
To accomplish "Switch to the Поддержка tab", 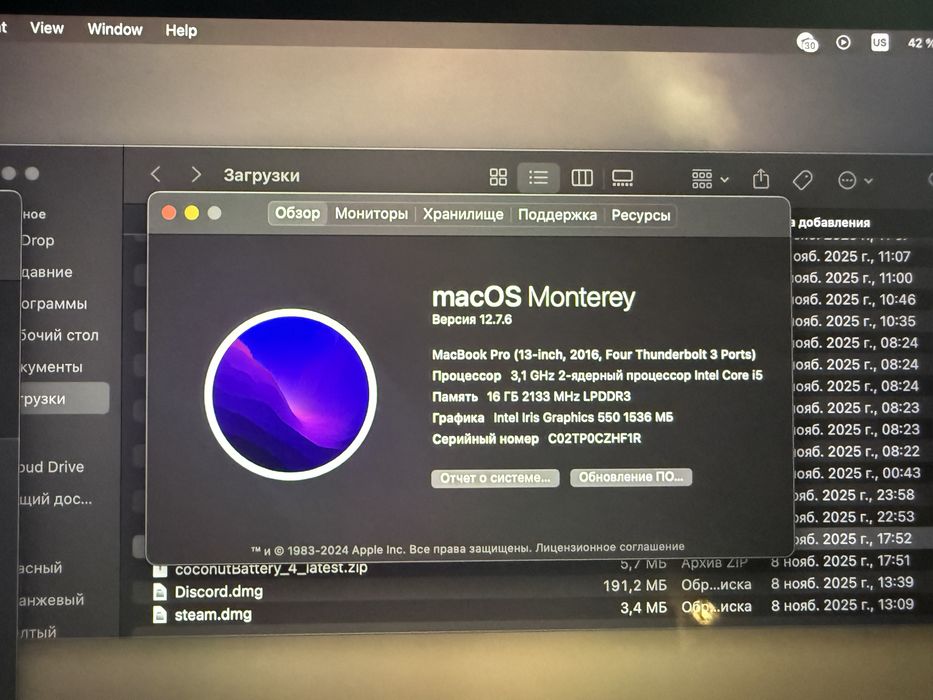I will point(558,215).
